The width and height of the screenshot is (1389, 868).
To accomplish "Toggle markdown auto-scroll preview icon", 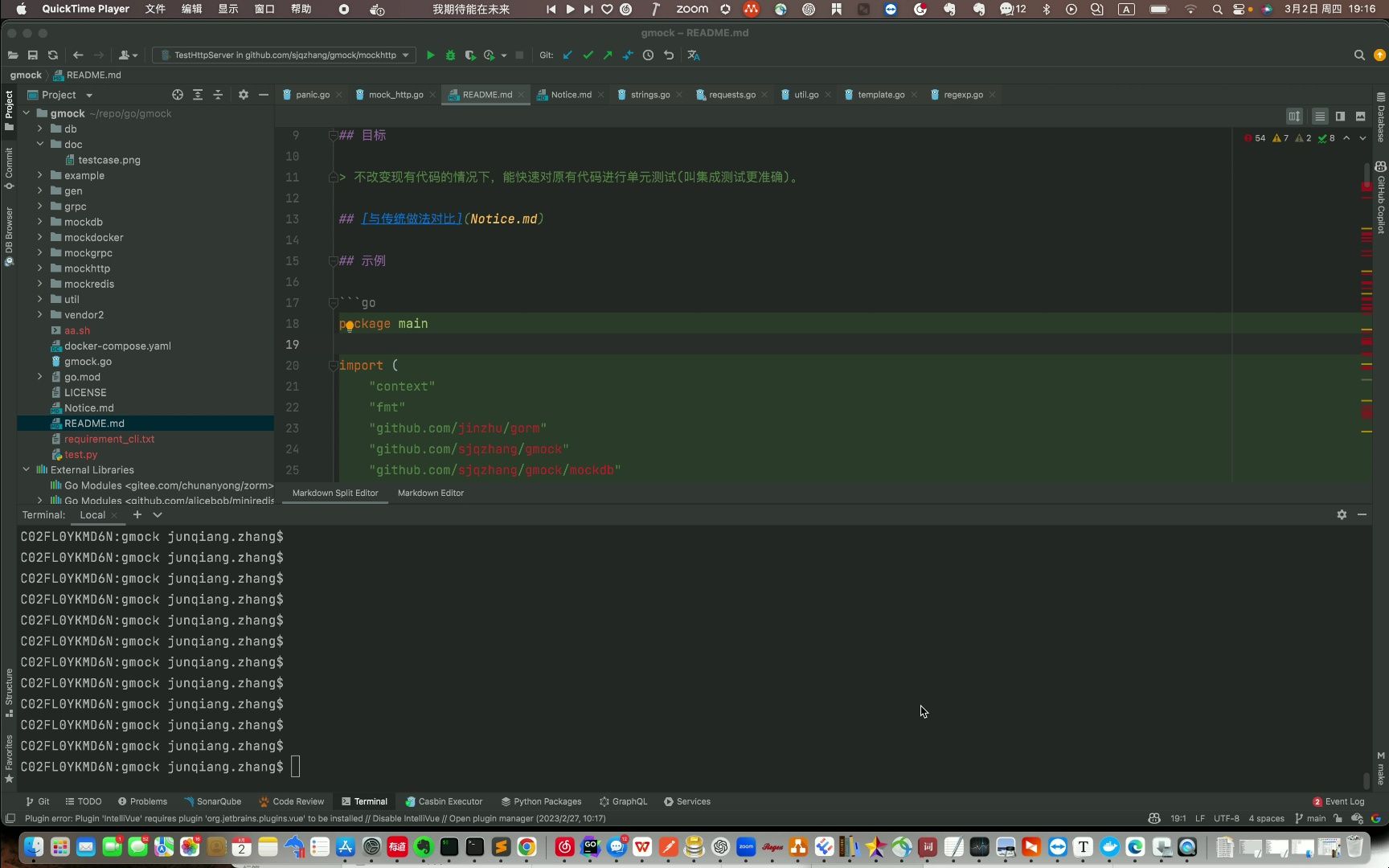I will click(x=1294, y=117).
